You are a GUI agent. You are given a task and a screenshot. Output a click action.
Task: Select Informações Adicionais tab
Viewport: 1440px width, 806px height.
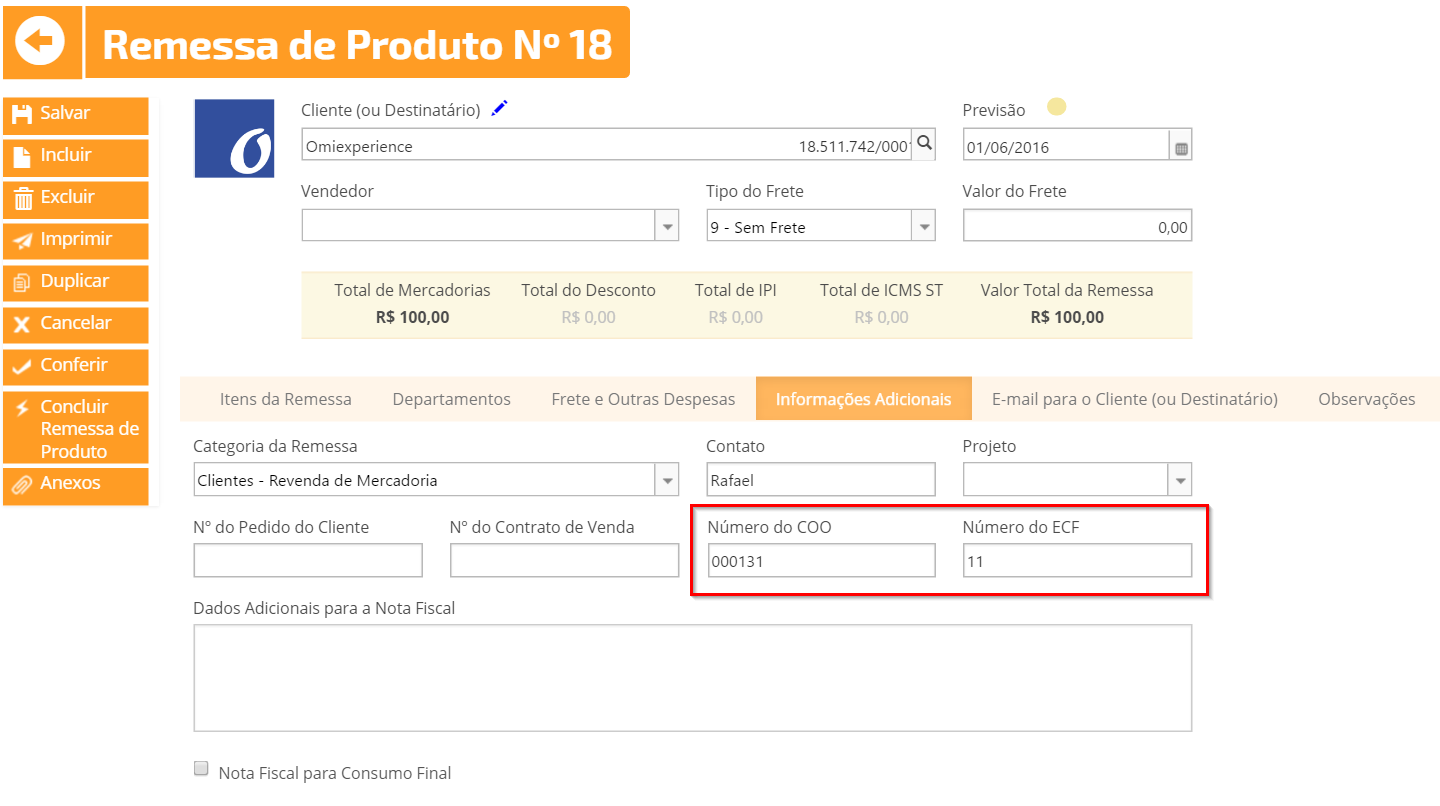864,399
